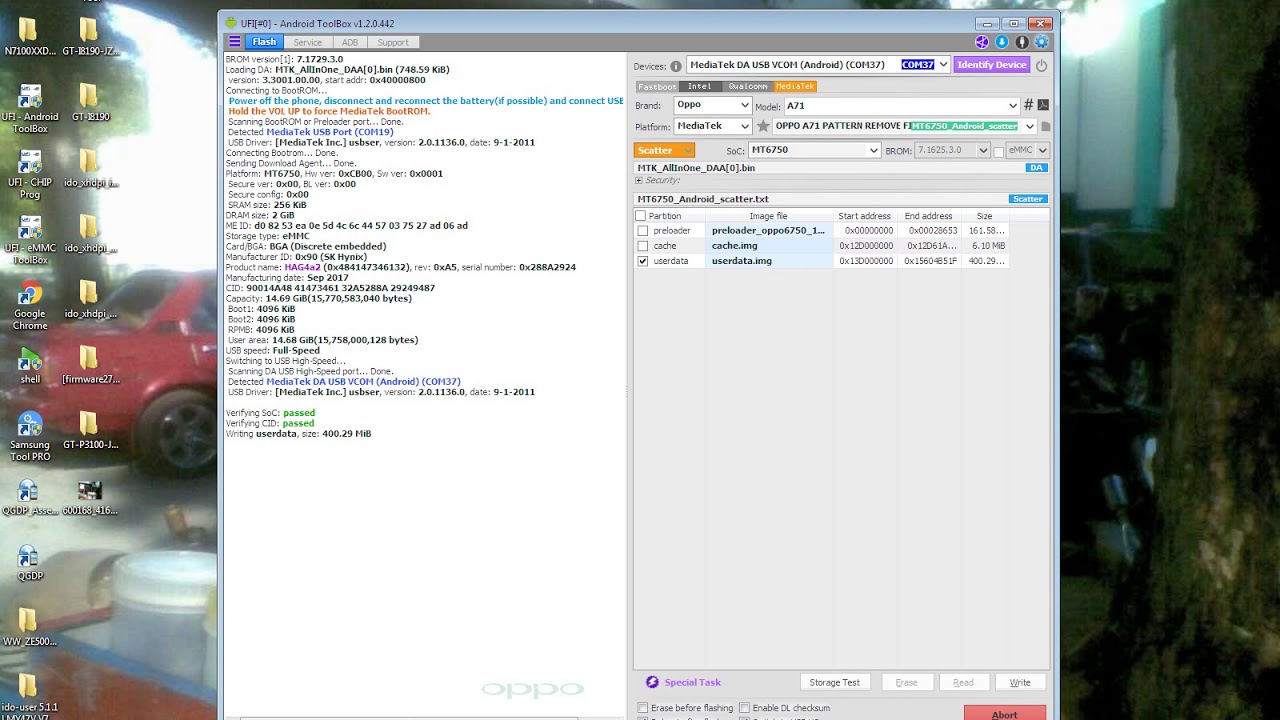Screen dimensions: 1280x720
Task: Open the Special Task link
Action: [692, 682]
